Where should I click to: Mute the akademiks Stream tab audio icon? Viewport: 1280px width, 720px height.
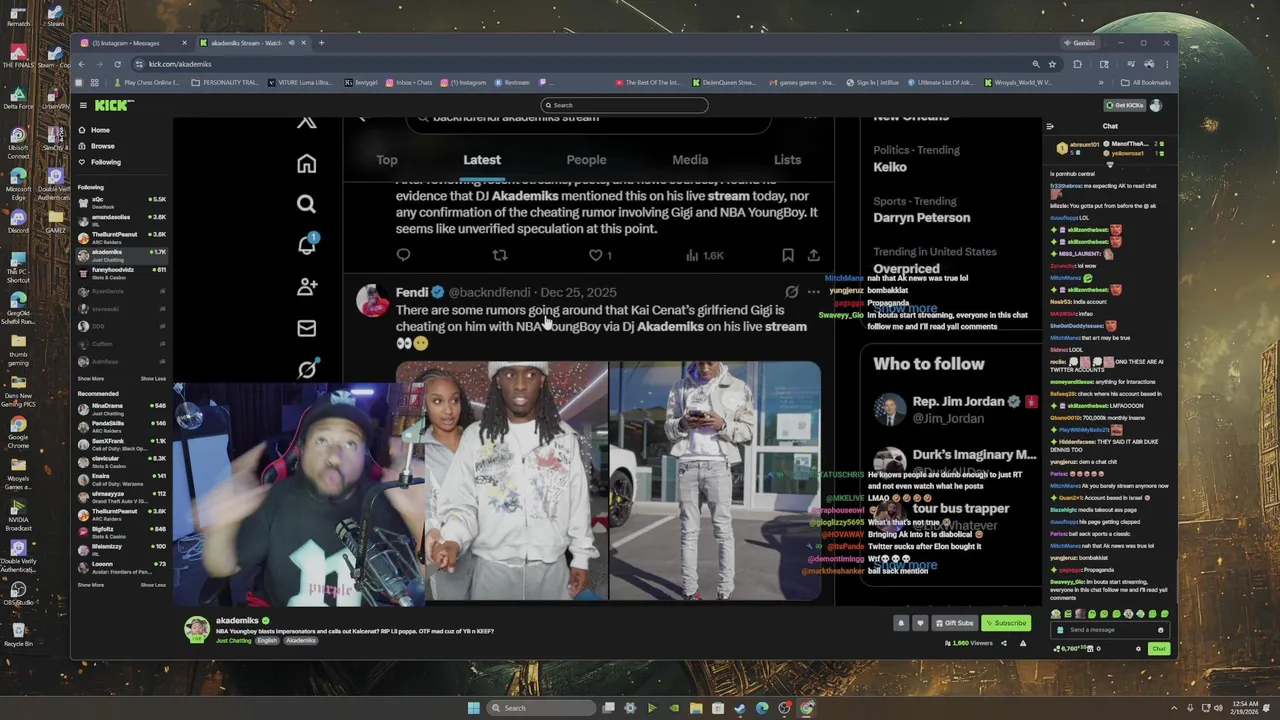tap(292, 43)
